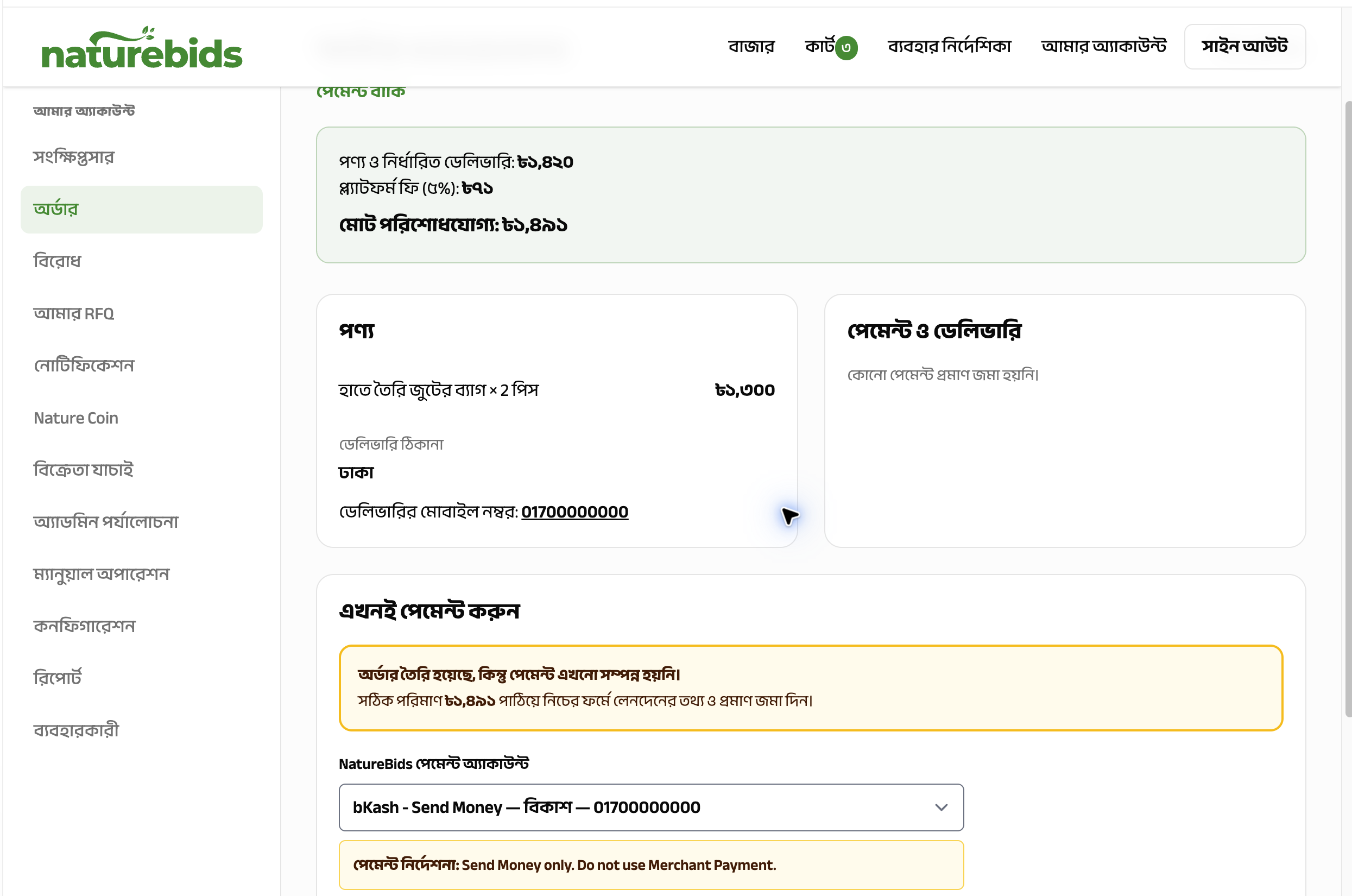Click the item price ৳১,৩০০
1352x896 pixels.
pyautogui.click(x=745, y=390)
